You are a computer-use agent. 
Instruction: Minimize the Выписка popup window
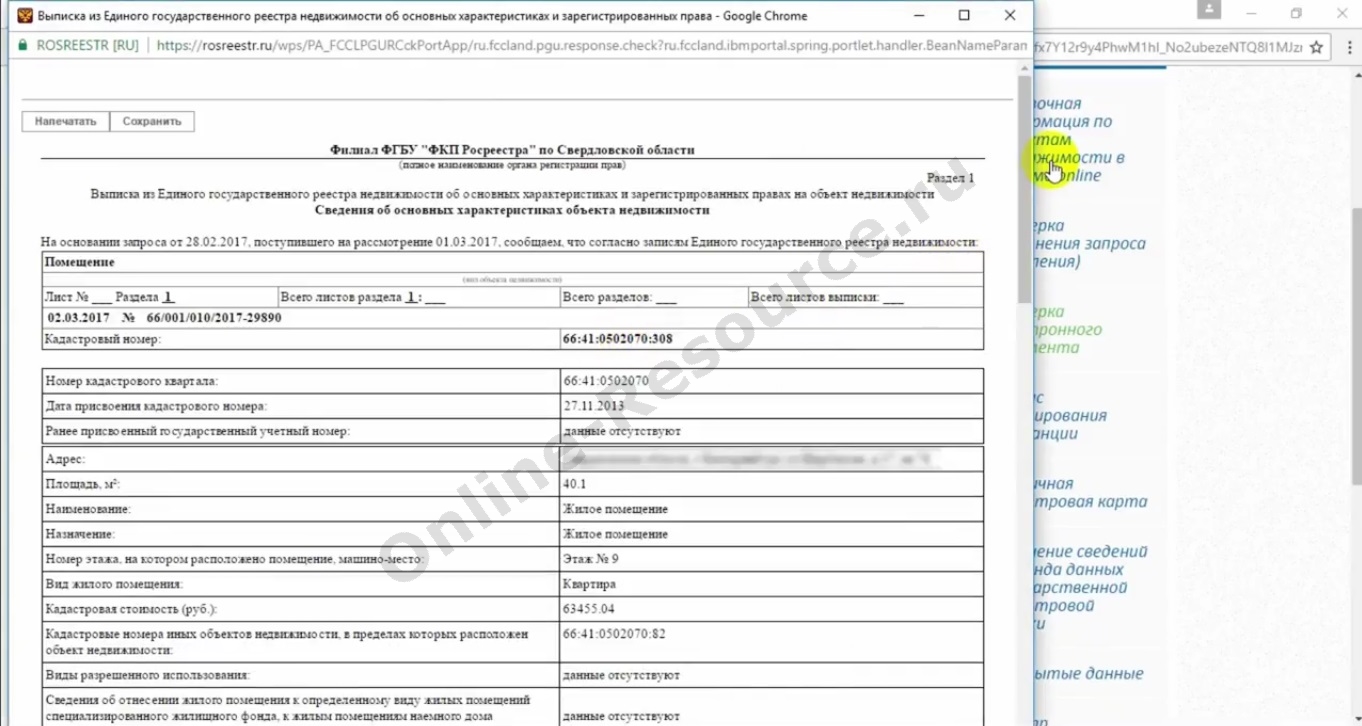click(x=918, y=16)
